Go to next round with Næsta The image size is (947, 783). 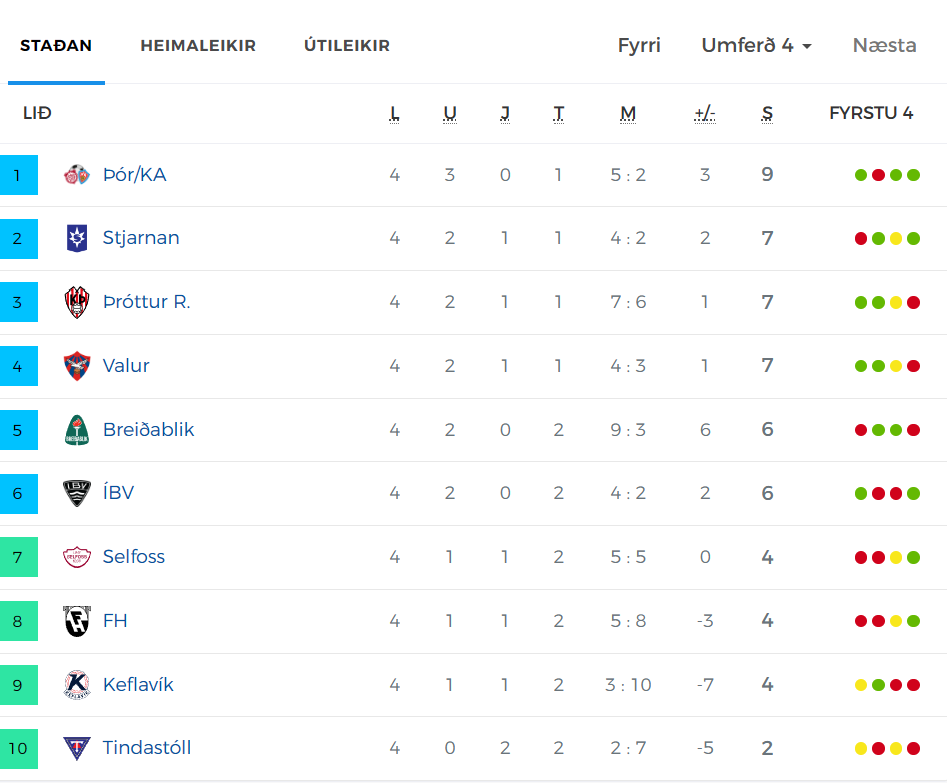[884, 45]
